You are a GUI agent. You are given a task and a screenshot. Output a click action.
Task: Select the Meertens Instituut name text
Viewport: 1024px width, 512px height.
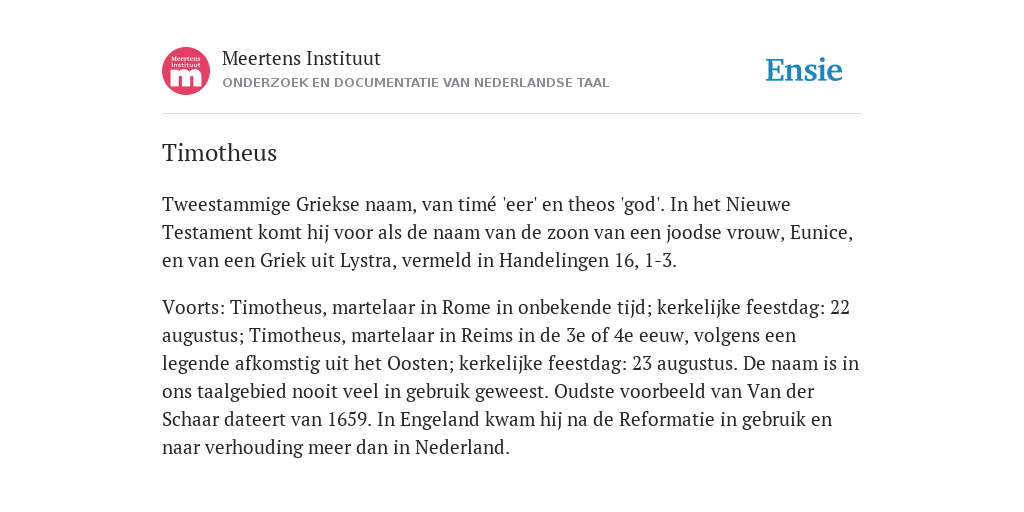coord(301,58)
